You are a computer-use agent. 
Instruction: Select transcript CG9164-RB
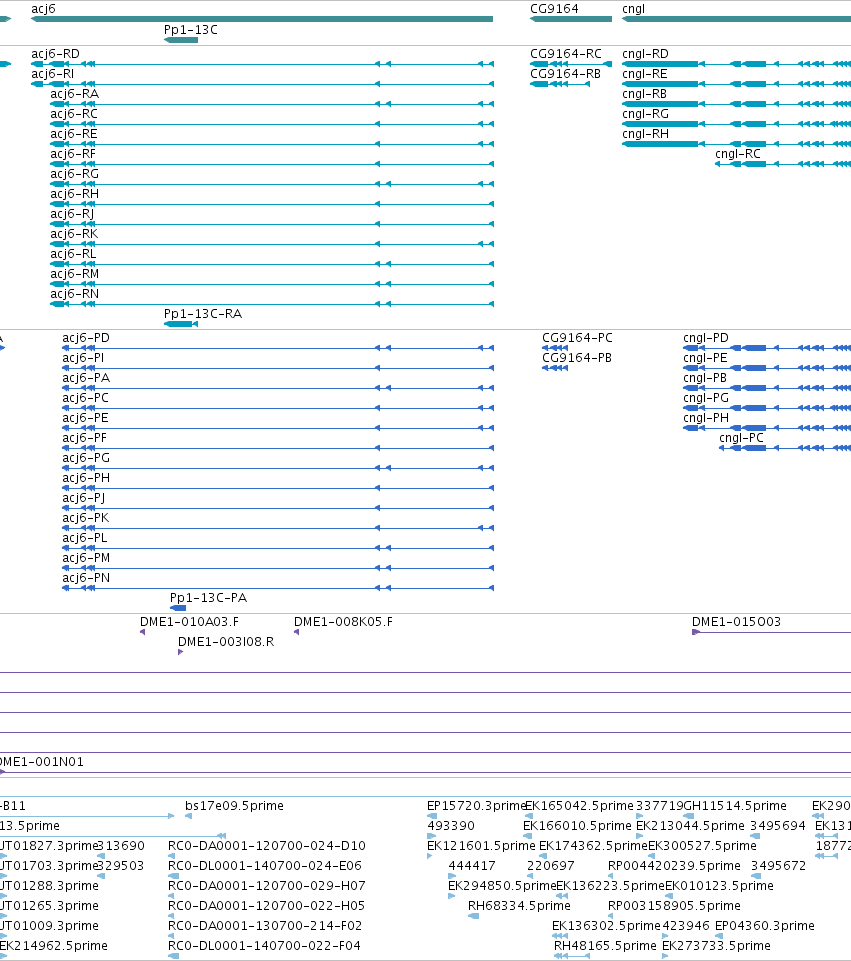coord(565,74)
